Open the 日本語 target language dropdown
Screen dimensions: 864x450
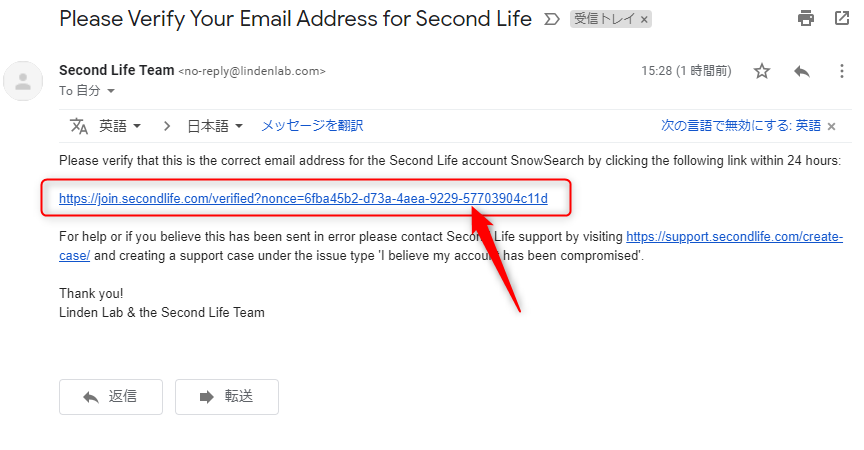215,126
